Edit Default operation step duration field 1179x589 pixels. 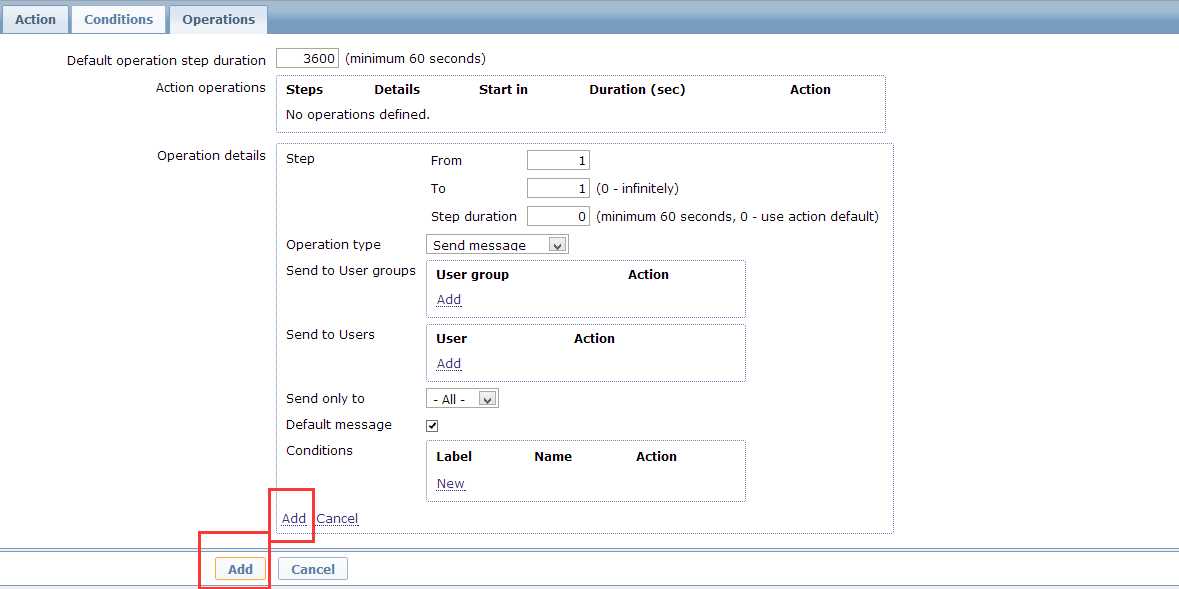(308, 59)
